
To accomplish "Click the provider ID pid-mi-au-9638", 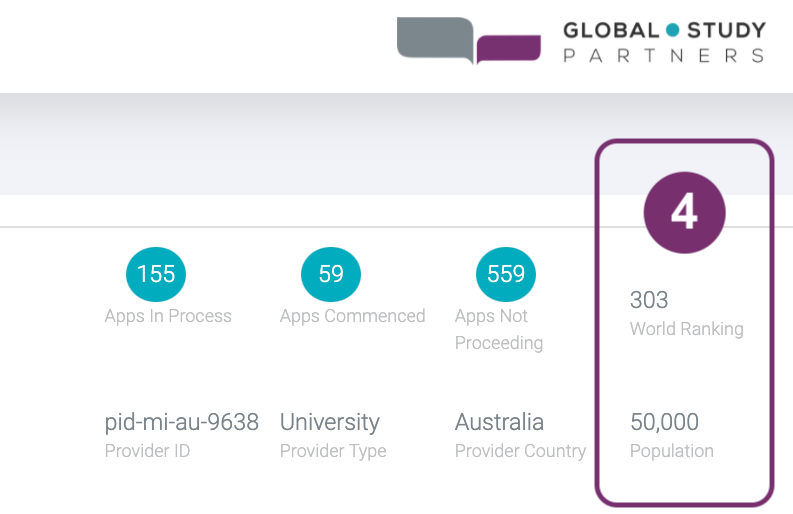I will click(x=182, y=421).
